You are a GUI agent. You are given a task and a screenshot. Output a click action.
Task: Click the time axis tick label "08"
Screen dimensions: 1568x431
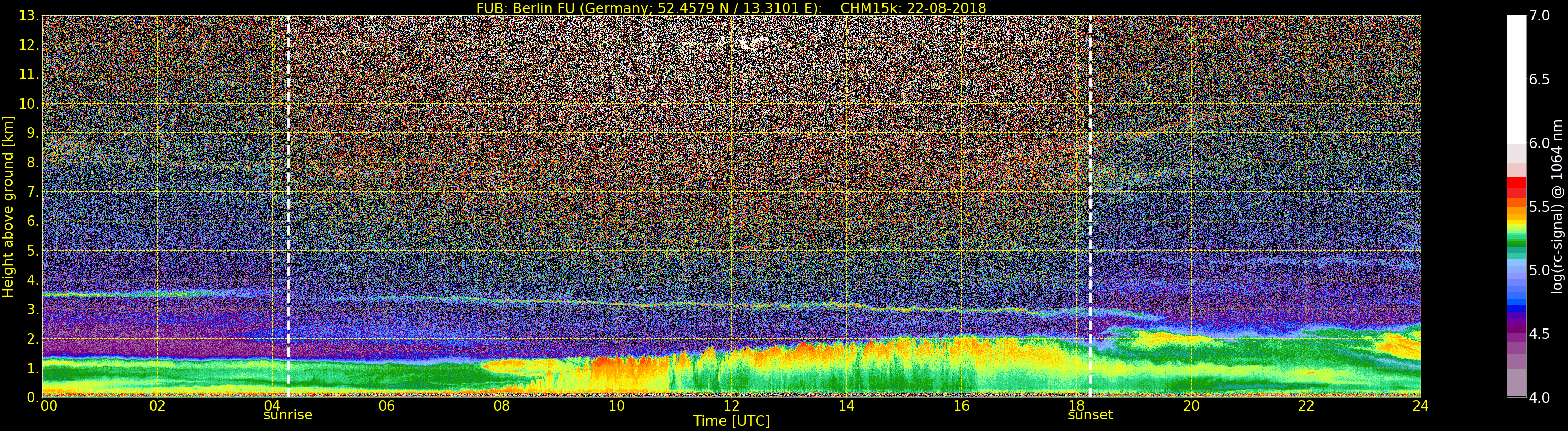click(x=502, y=406)
